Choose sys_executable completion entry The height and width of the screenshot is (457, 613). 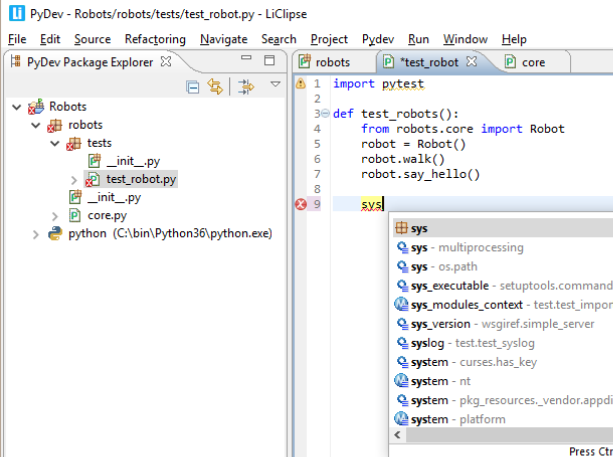(502, 286)
